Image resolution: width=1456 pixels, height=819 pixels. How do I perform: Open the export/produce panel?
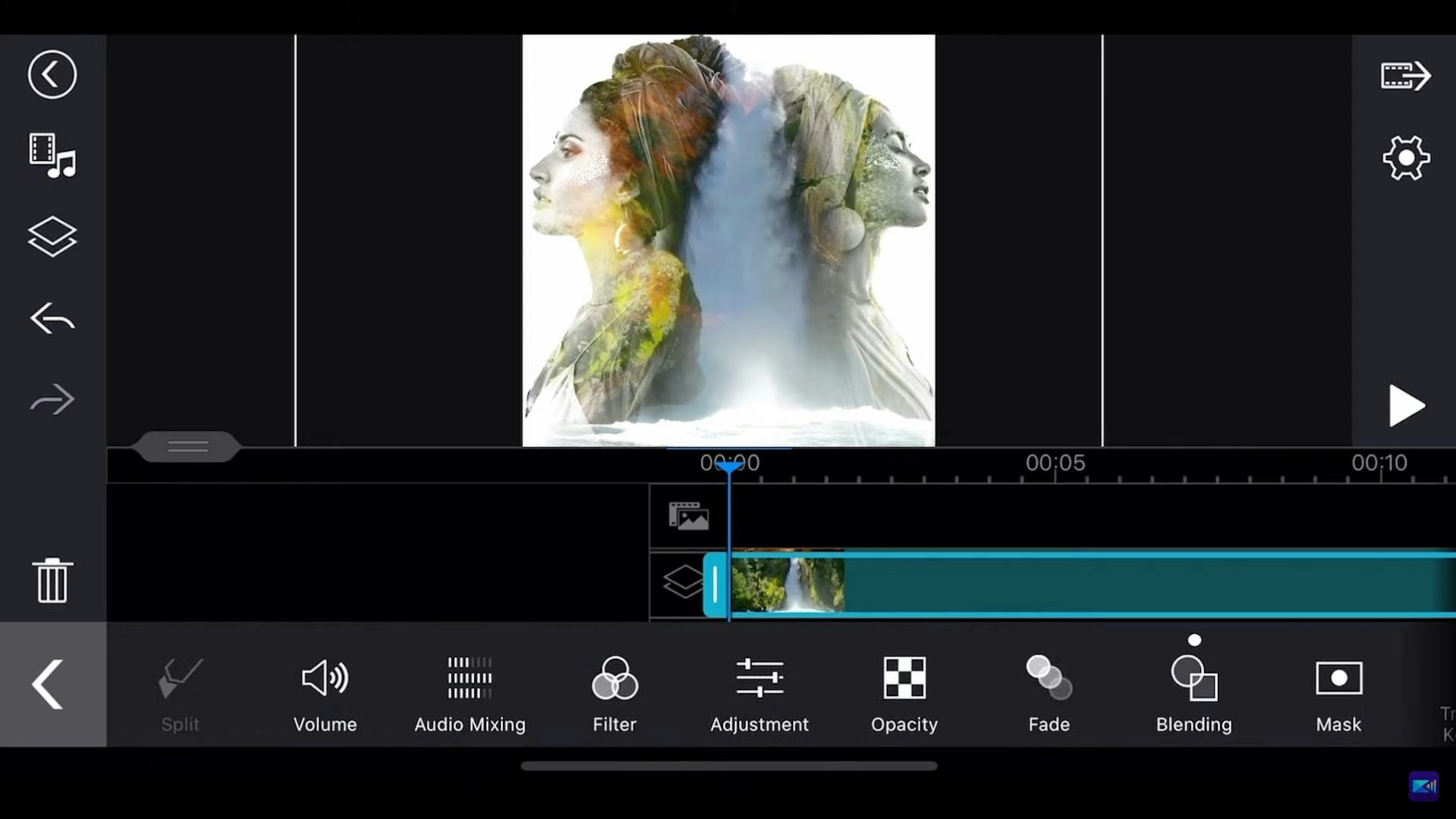(1404, 75)
